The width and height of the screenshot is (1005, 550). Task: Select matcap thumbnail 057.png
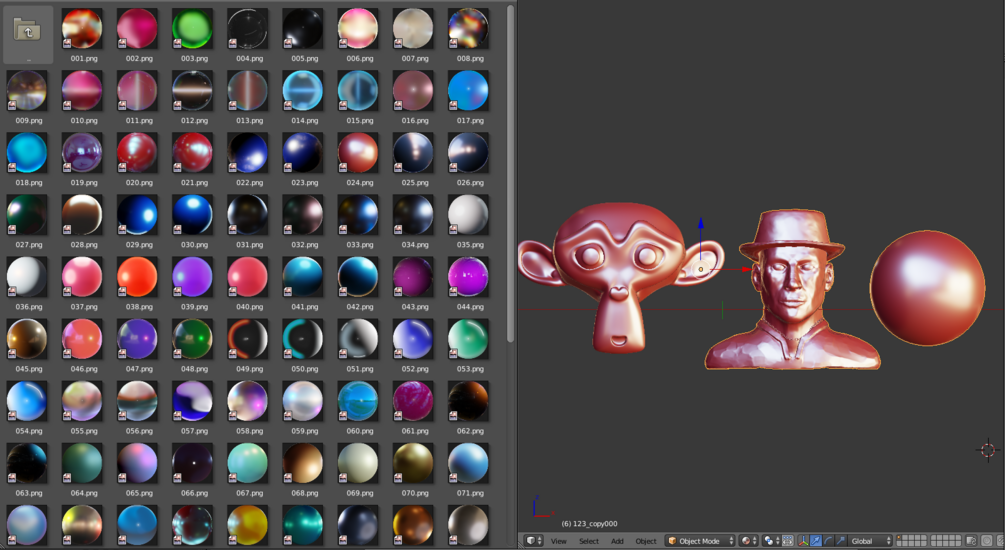[x=192, y=401]
